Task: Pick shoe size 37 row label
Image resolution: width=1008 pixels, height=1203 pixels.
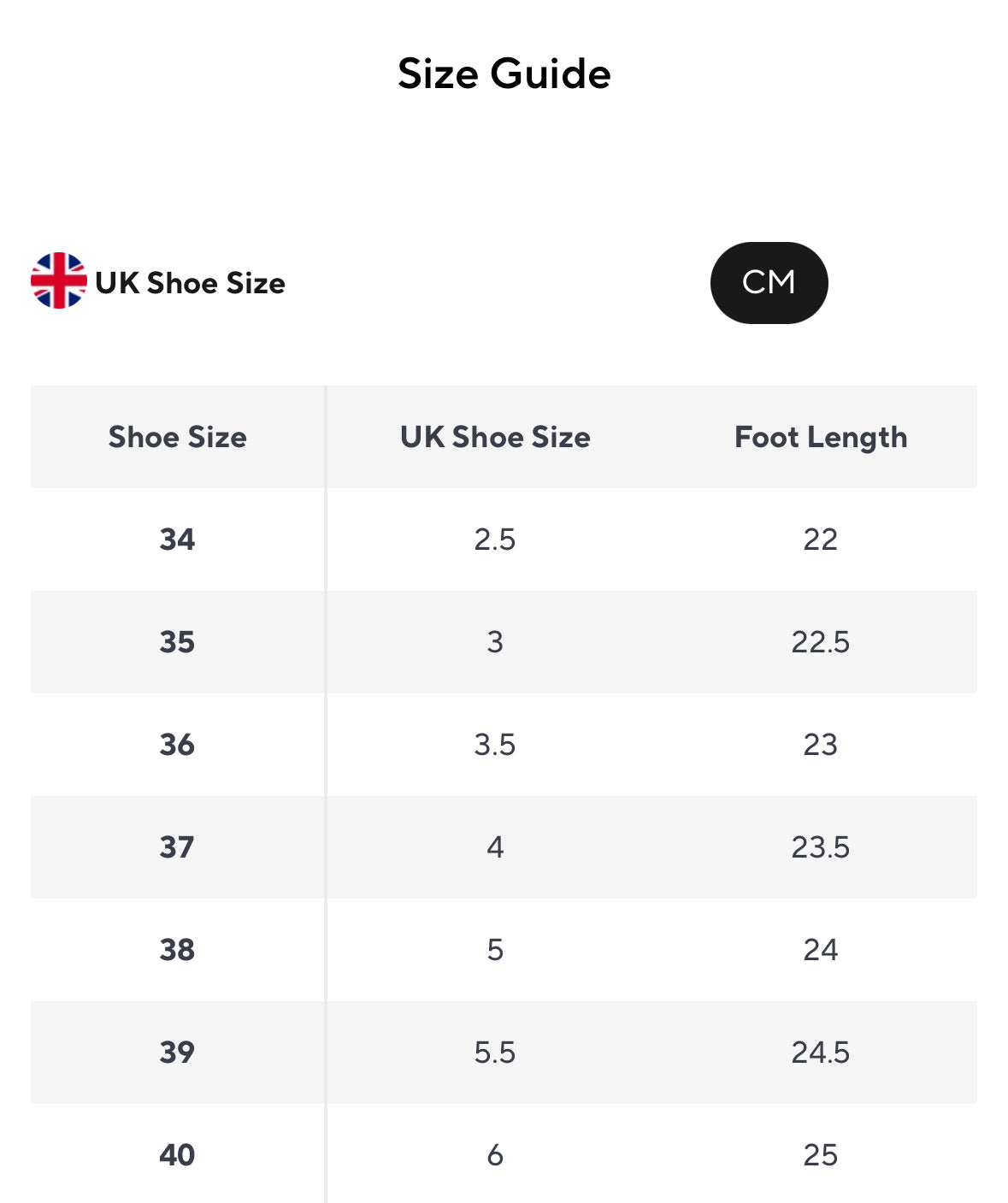Action: (177, 847)
